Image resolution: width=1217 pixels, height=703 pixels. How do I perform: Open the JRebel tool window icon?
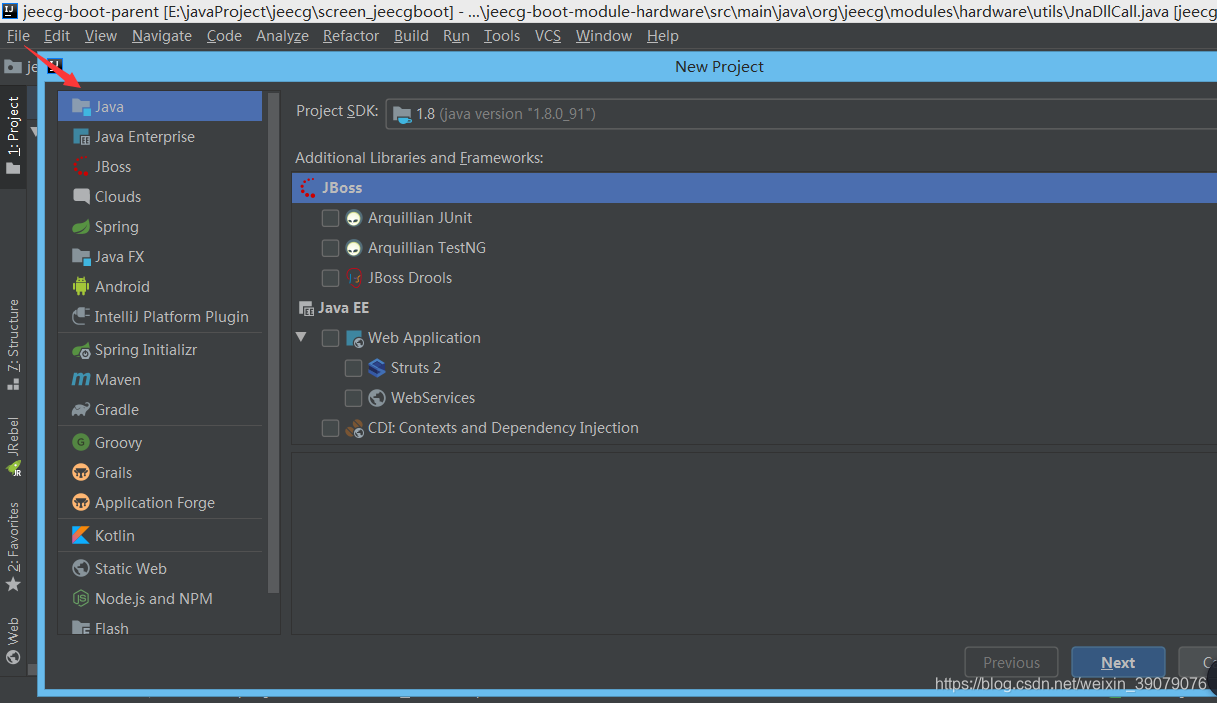click(x=14, y=468)
